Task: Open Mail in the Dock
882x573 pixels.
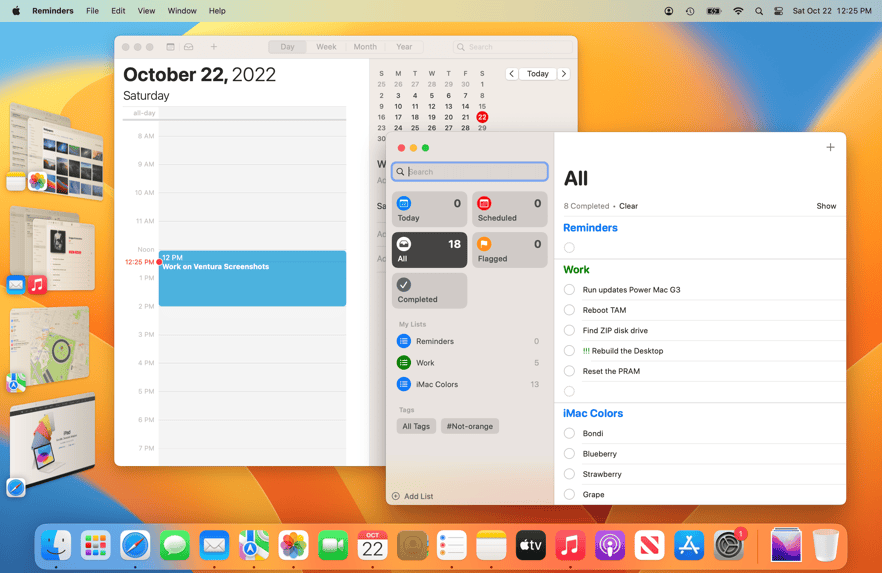Action: pyautogui.click(x=214, y=545)
